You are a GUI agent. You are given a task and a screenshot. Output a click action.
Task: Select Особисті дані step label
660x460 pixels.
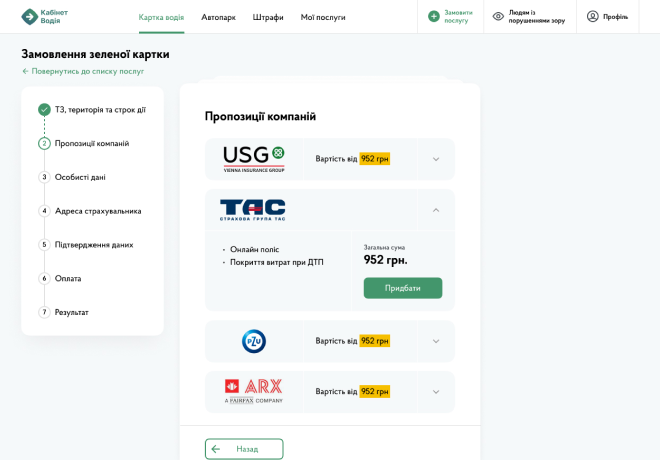coord(80,177)
